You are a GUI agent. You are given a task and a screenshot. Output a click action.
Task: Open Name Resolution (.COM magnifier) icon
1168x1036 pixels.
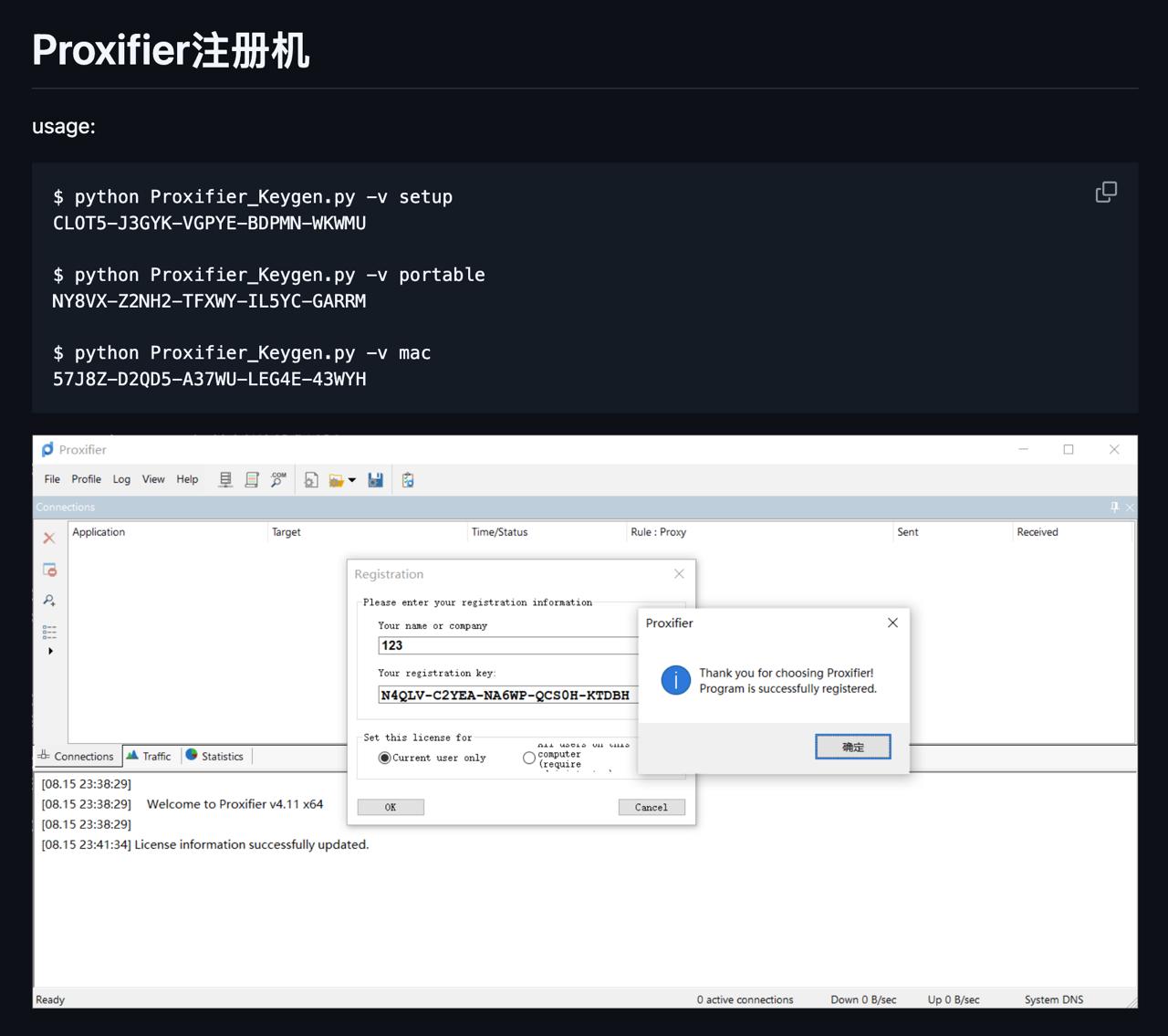pyautogui.click(x=278, y=479)
